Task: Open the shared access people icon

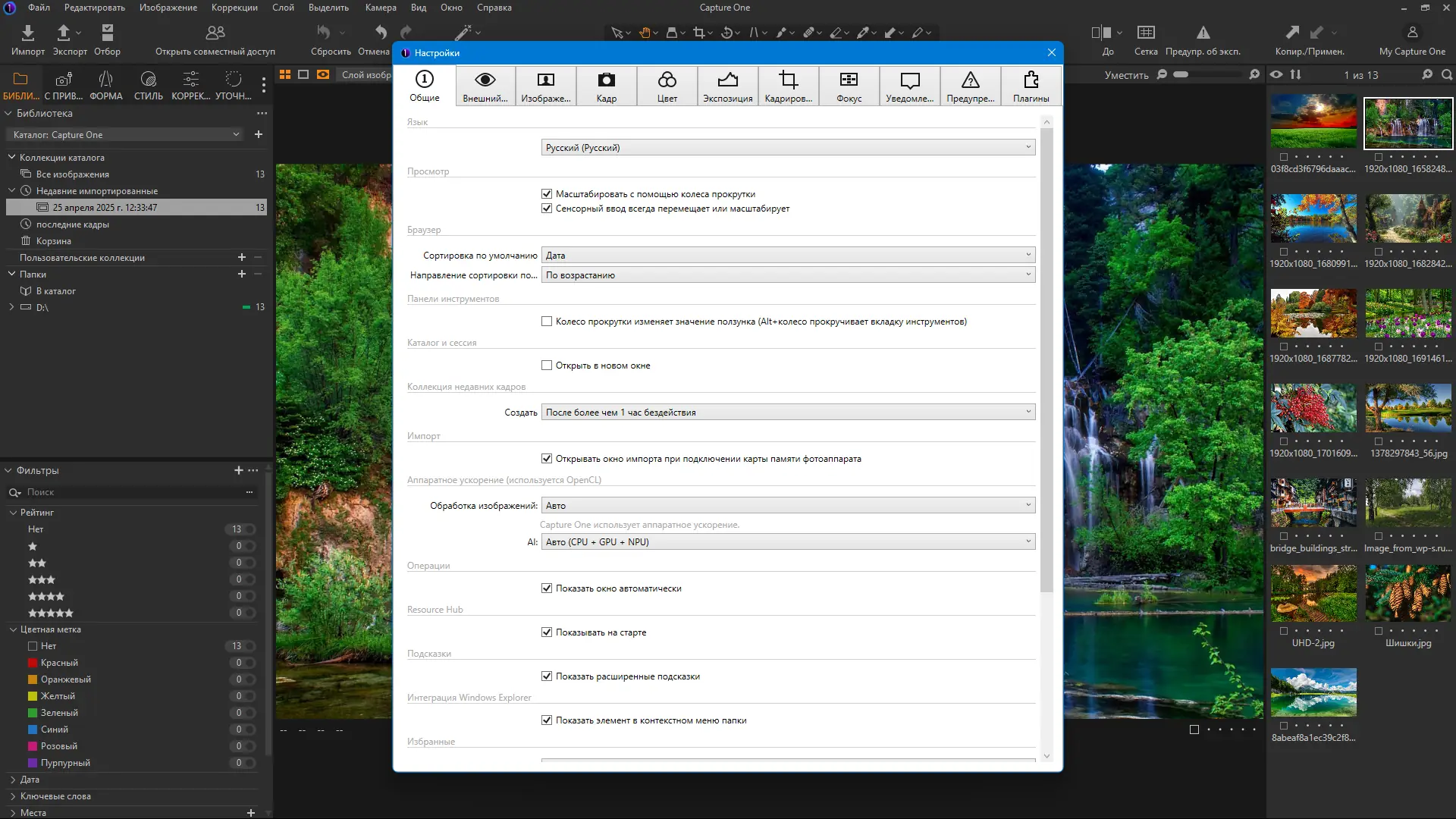Action: [x=215, y=33]
